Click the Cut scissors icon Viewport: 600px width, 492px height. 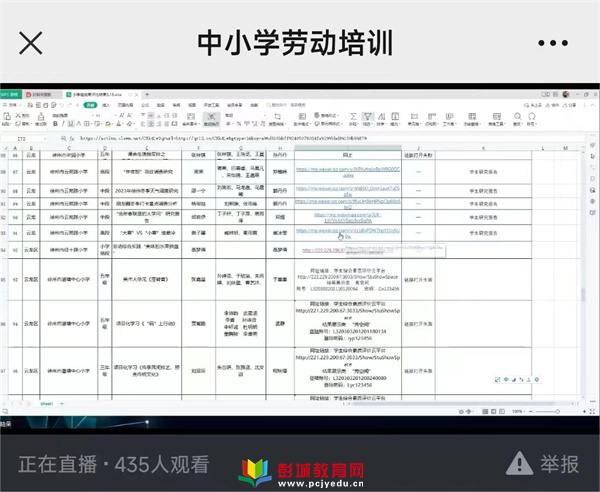[x=18, y=115]
